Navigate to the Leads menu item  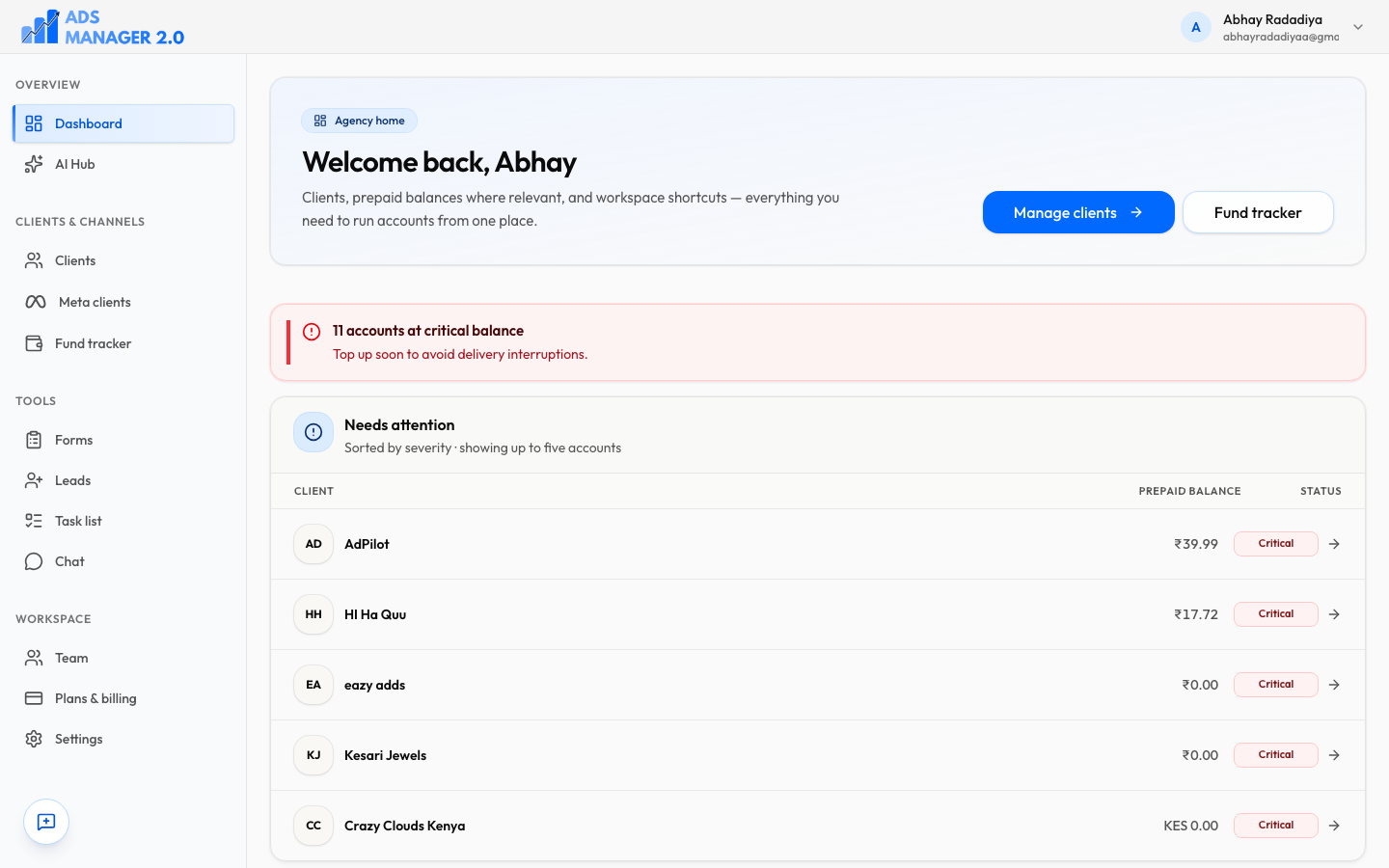tap(123, 480)
